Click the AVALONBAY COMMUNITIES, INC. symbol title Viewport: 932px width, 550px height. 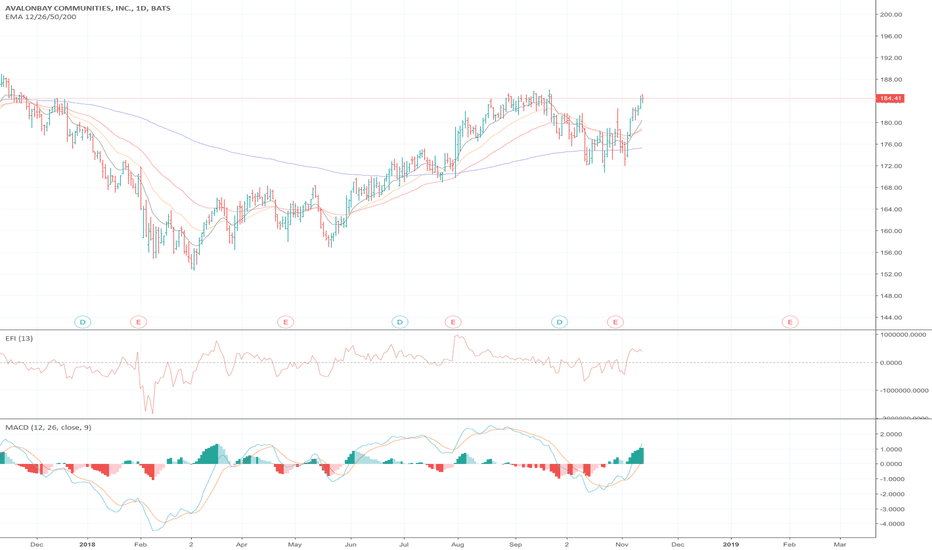88,8
